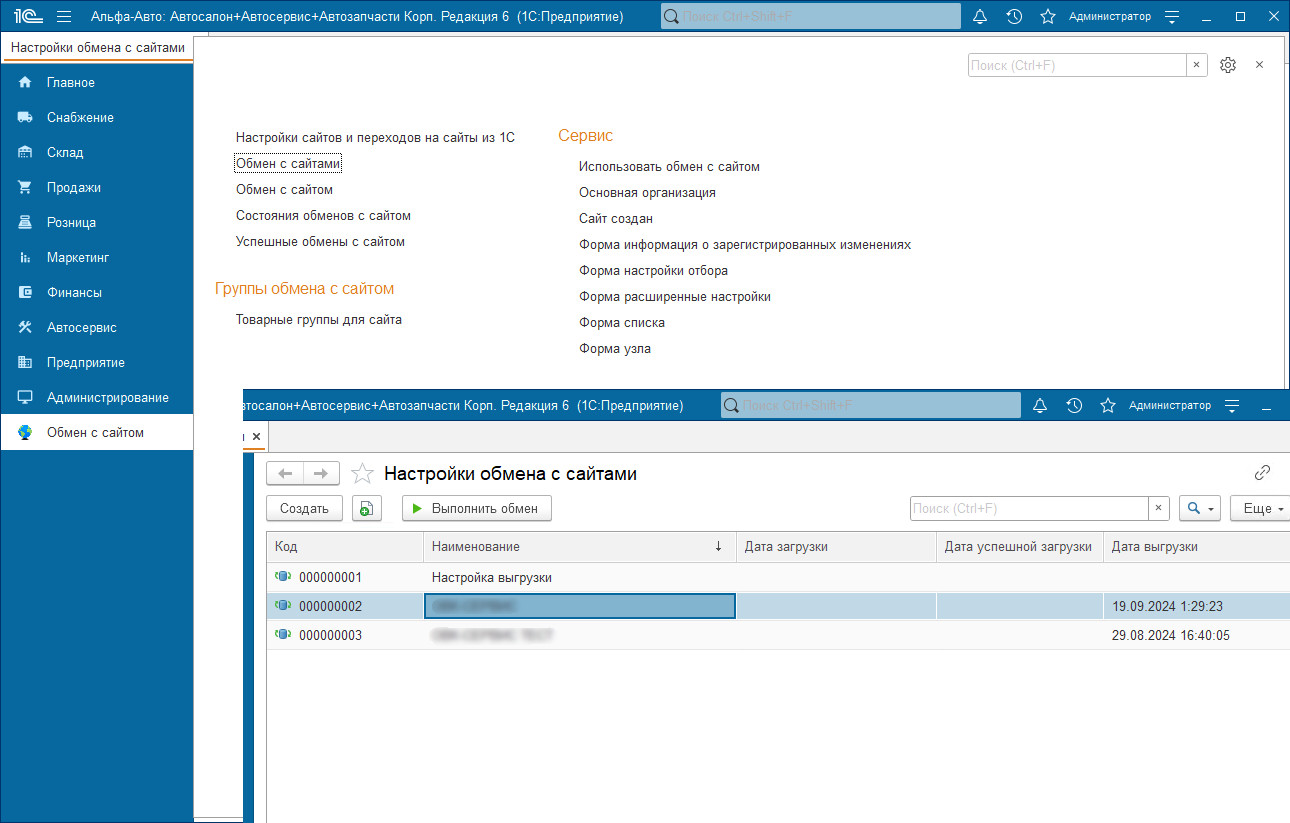Open Форма информация о зарегистрированных изменениях
Viewport: 1290px width, 823px height.
[745, 244]
